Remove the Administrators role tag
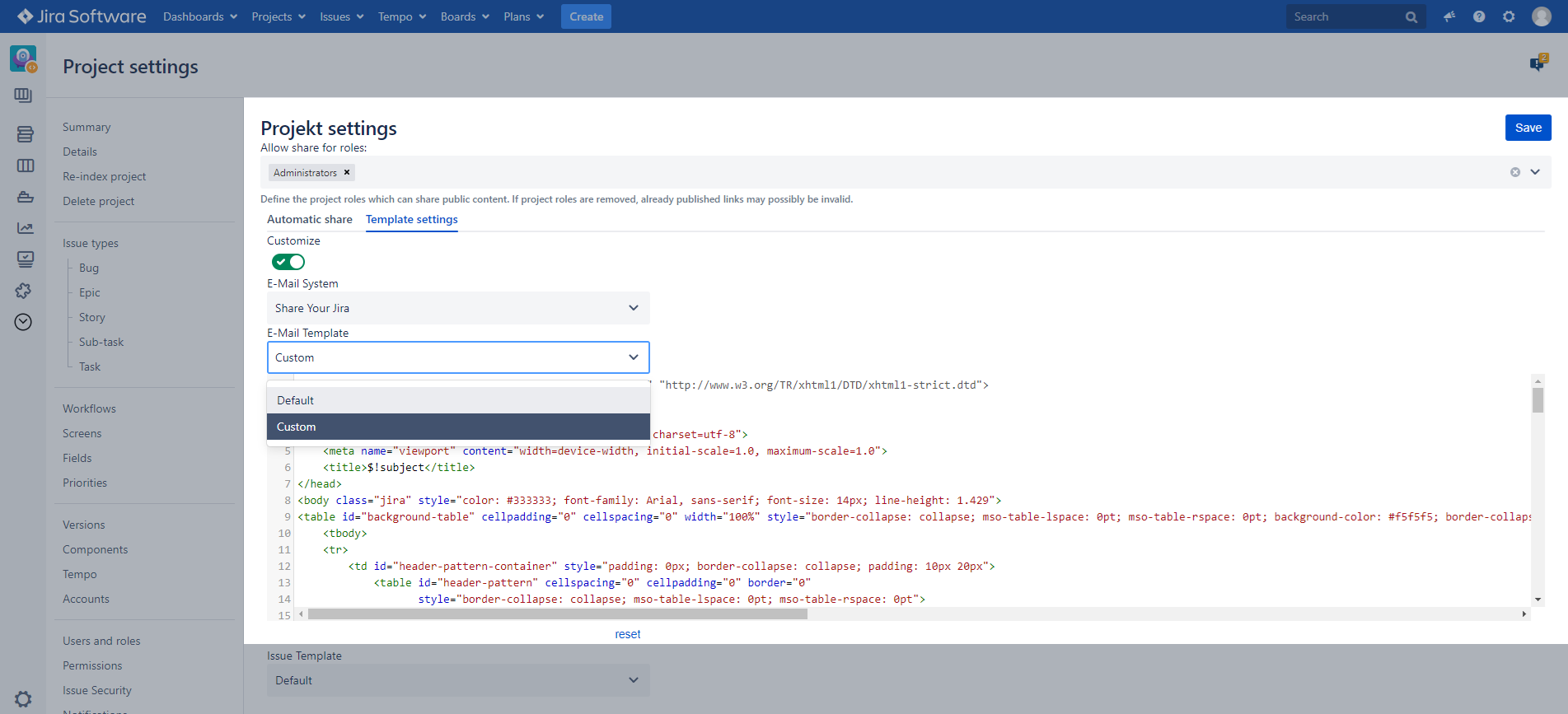Viewport: 1568px width, 714px height. click(x=347, y=172)
